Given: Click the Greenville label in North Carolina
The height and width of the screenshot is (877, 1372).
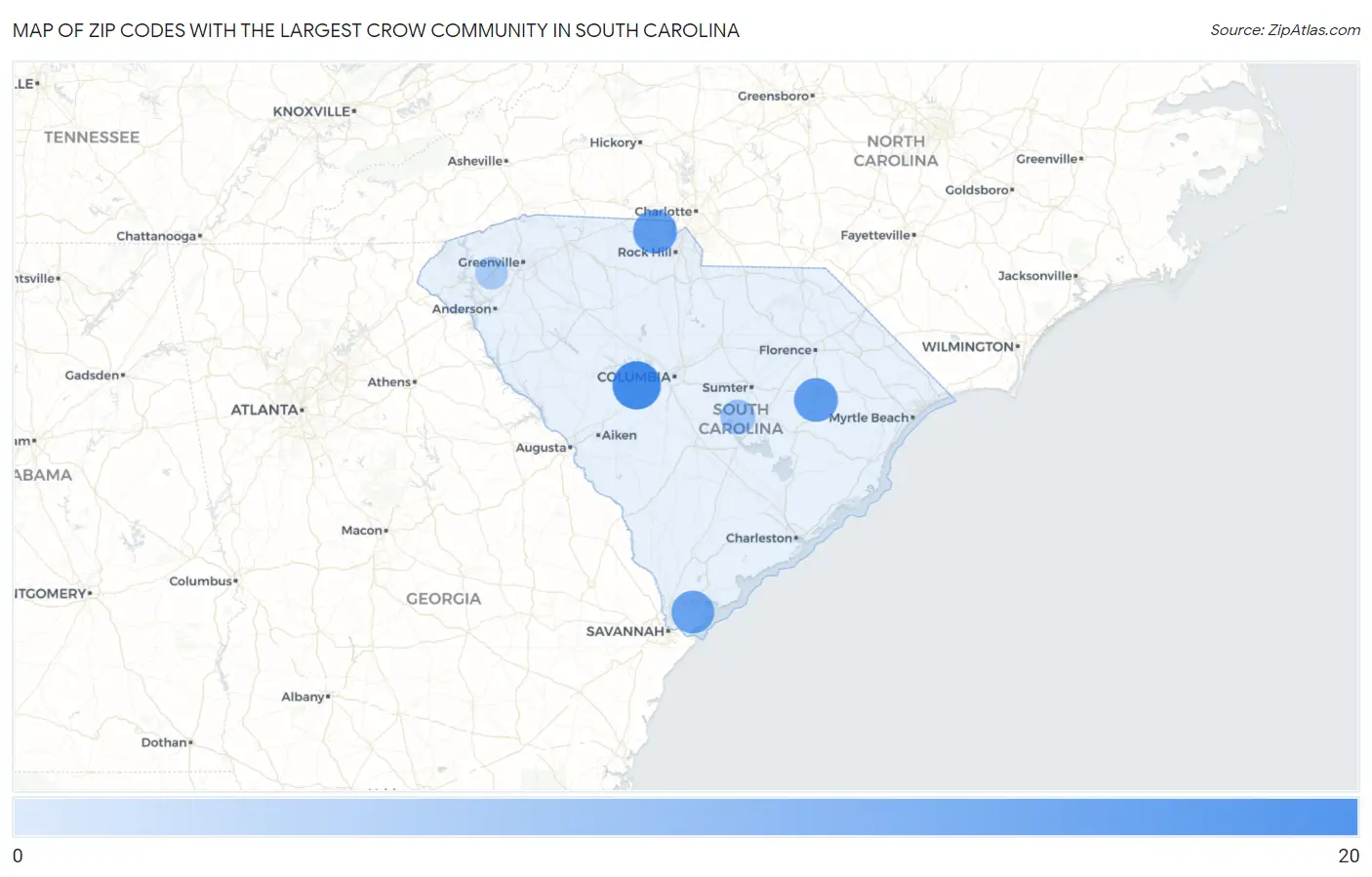Looking at the screenshot, I should click(x=1048, y=159).
